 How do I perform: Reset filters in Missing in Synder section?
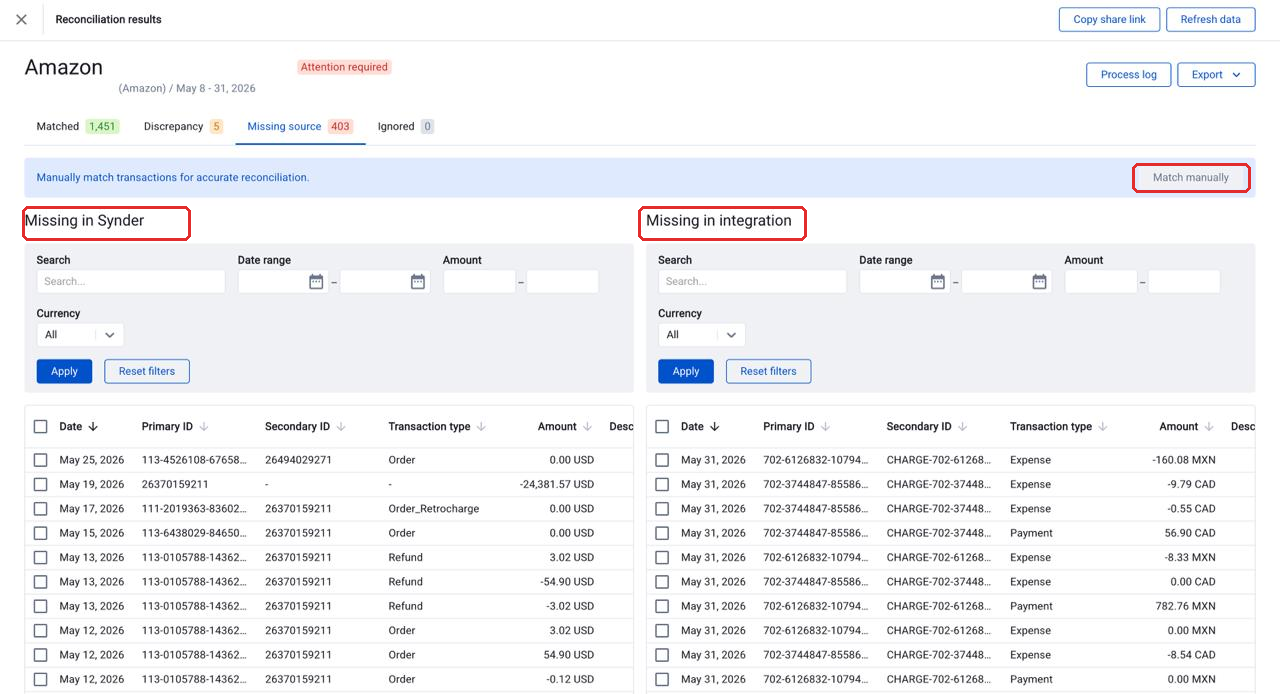point(147,371)
